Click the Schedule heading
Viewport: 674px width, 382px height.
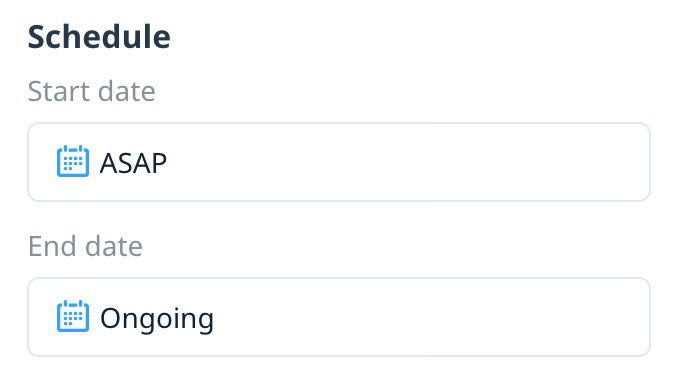(x=99, y=37)
